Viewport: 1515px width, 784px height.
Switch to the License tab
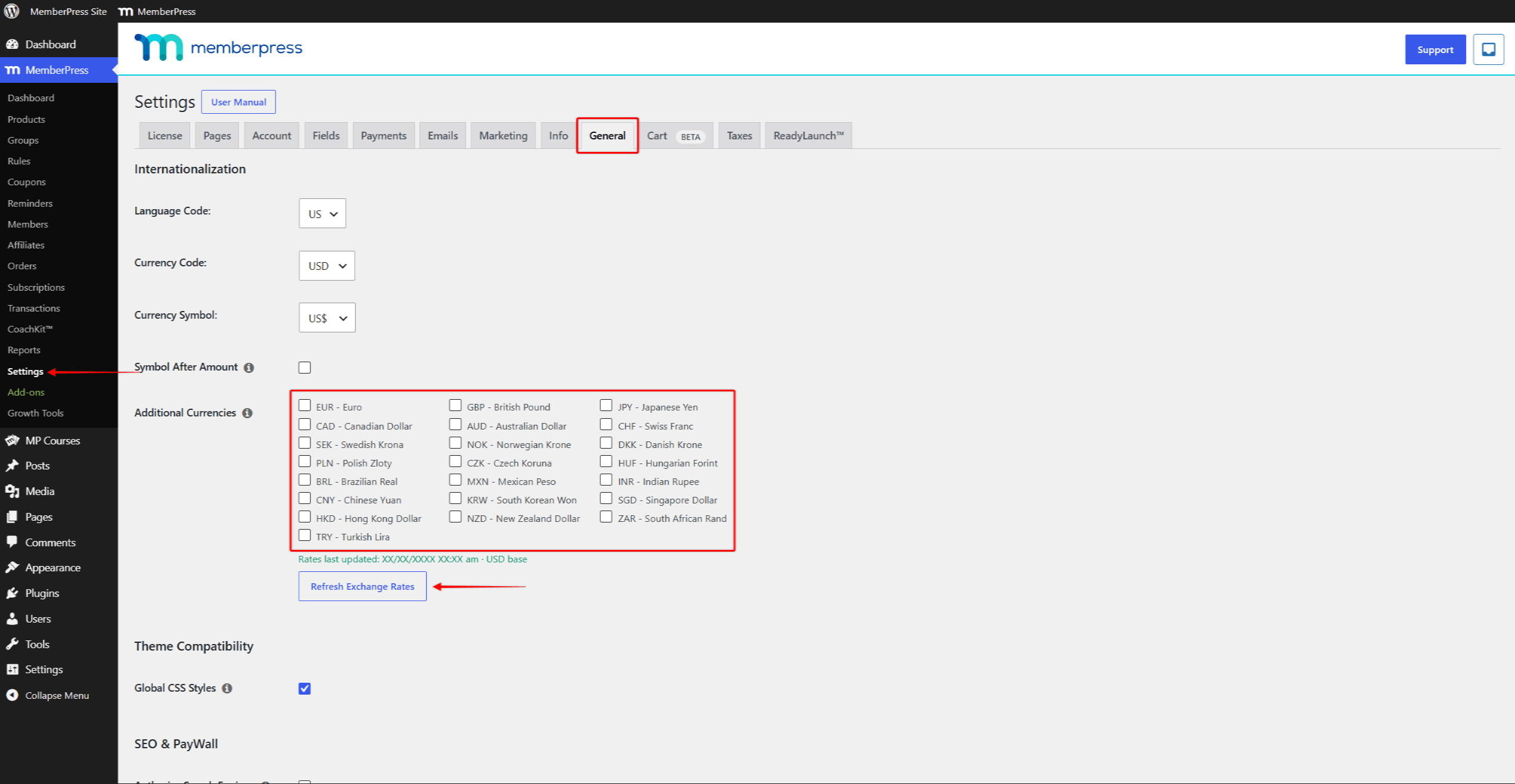(x=164, y=136)
